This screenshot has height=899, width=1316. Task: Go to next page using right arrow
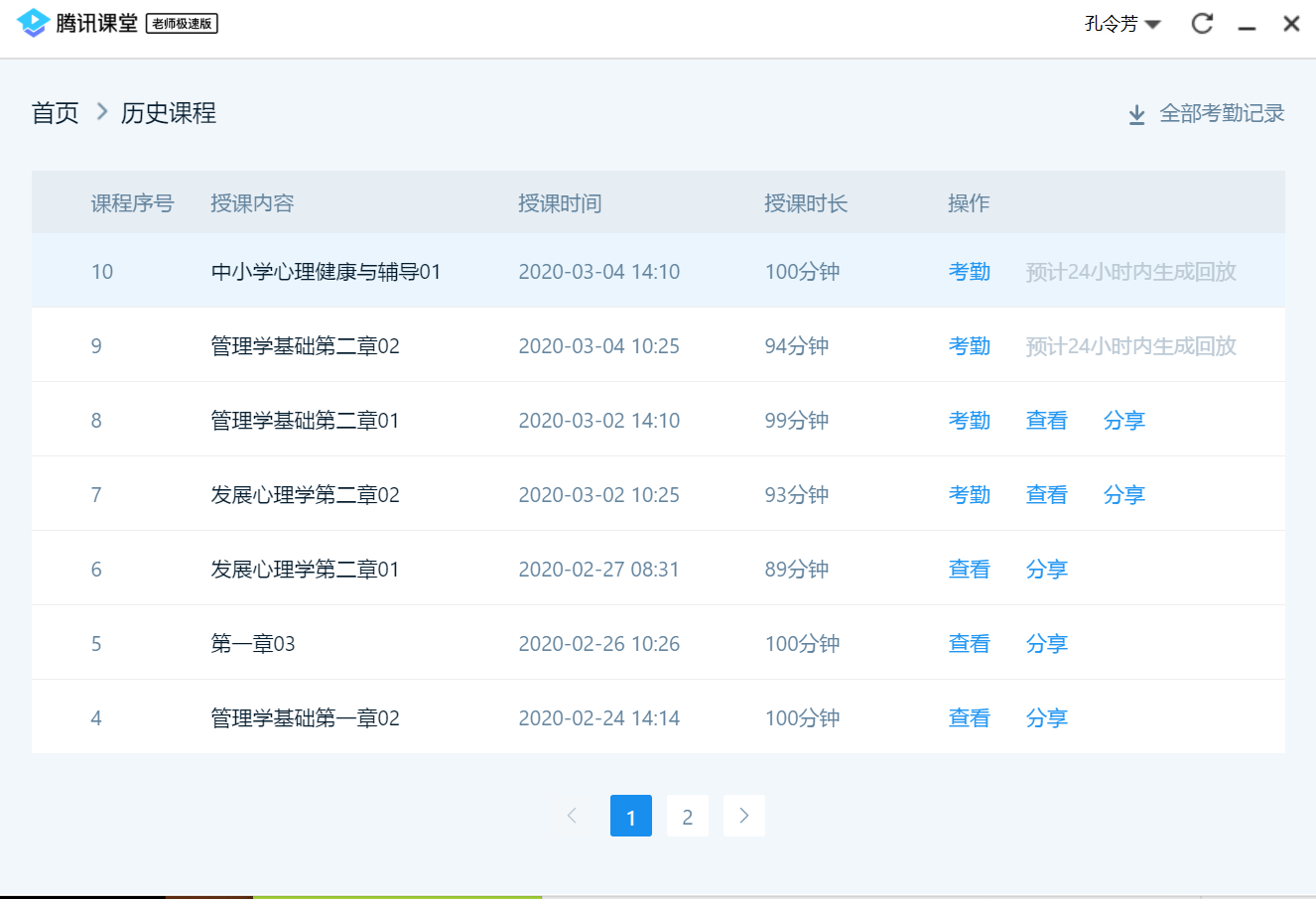pyautogui.click(x=744, y=816)
